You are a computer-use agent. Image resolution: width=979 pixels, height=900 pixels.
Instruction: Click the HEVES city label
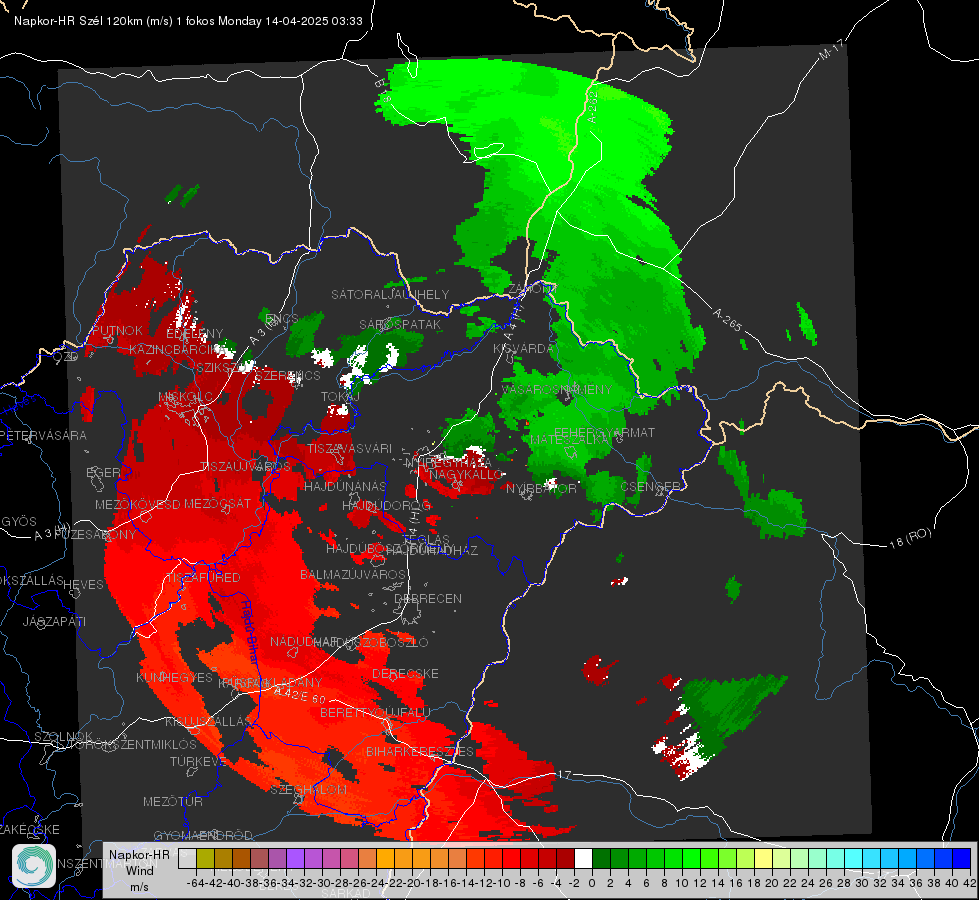tap(84, 585)
